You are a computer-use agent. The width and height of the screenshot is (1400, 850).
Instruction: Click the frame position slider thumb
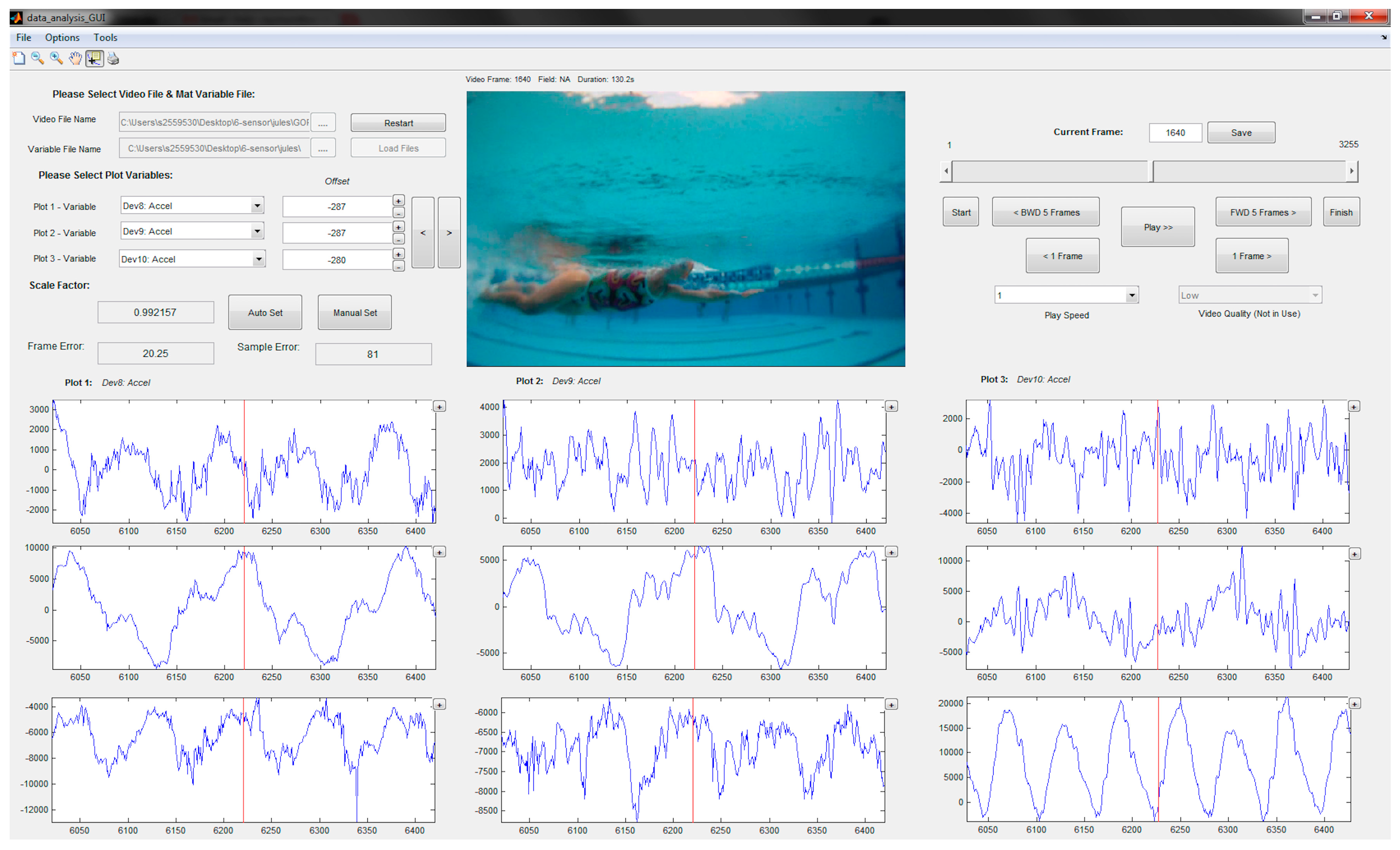(x=1151, y=171)
